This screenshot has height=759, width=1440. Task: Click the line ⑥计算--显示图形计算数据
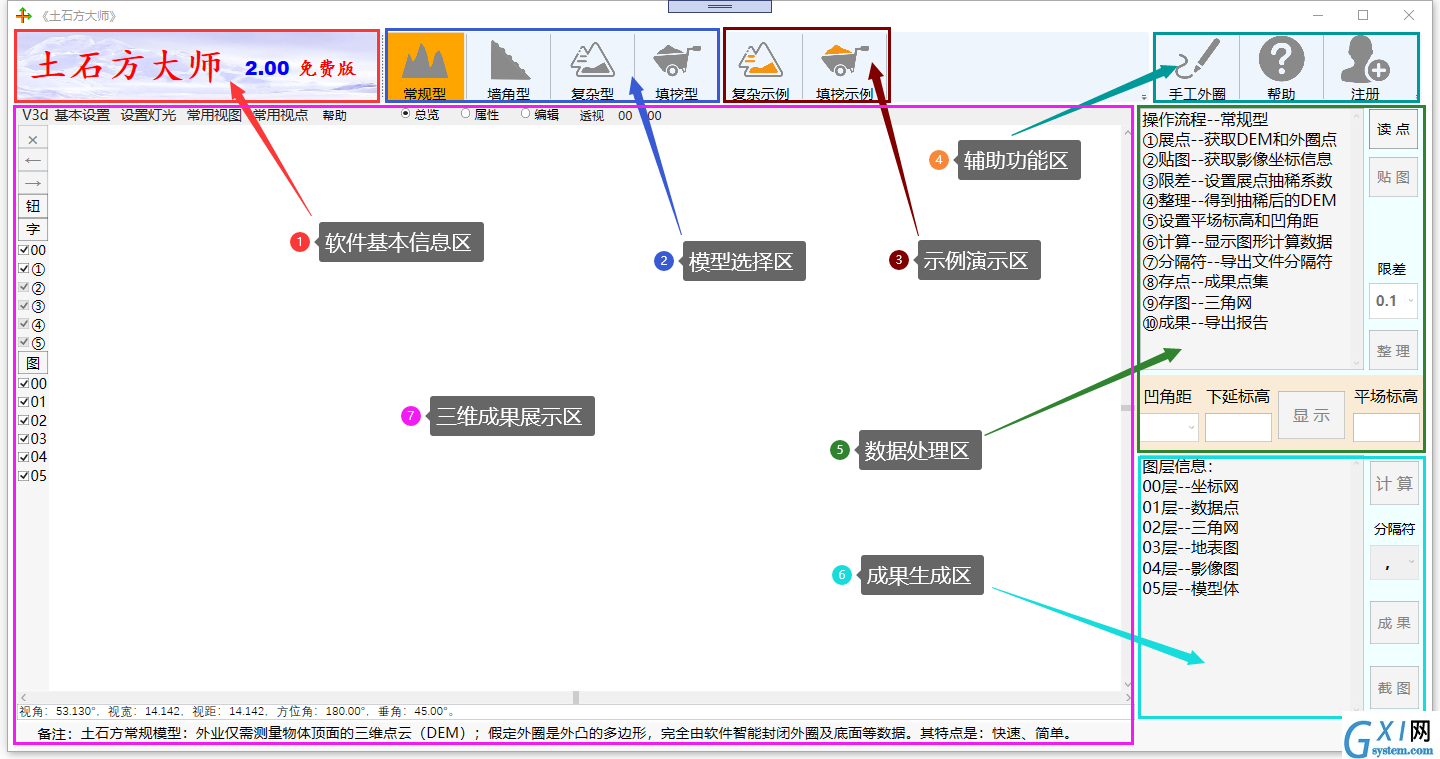click(x=1238, y=241)
